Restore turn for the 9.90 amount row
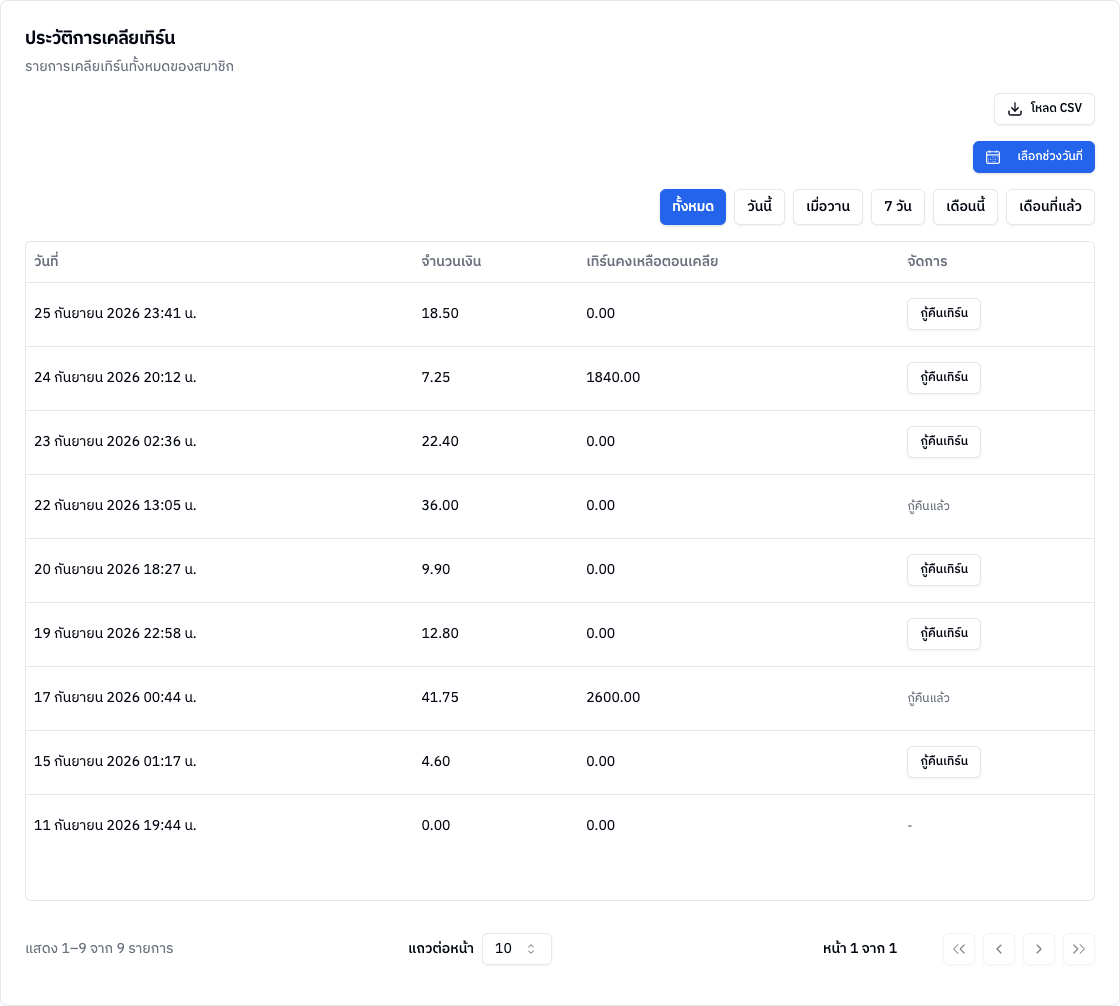 (x=944, y=569)
